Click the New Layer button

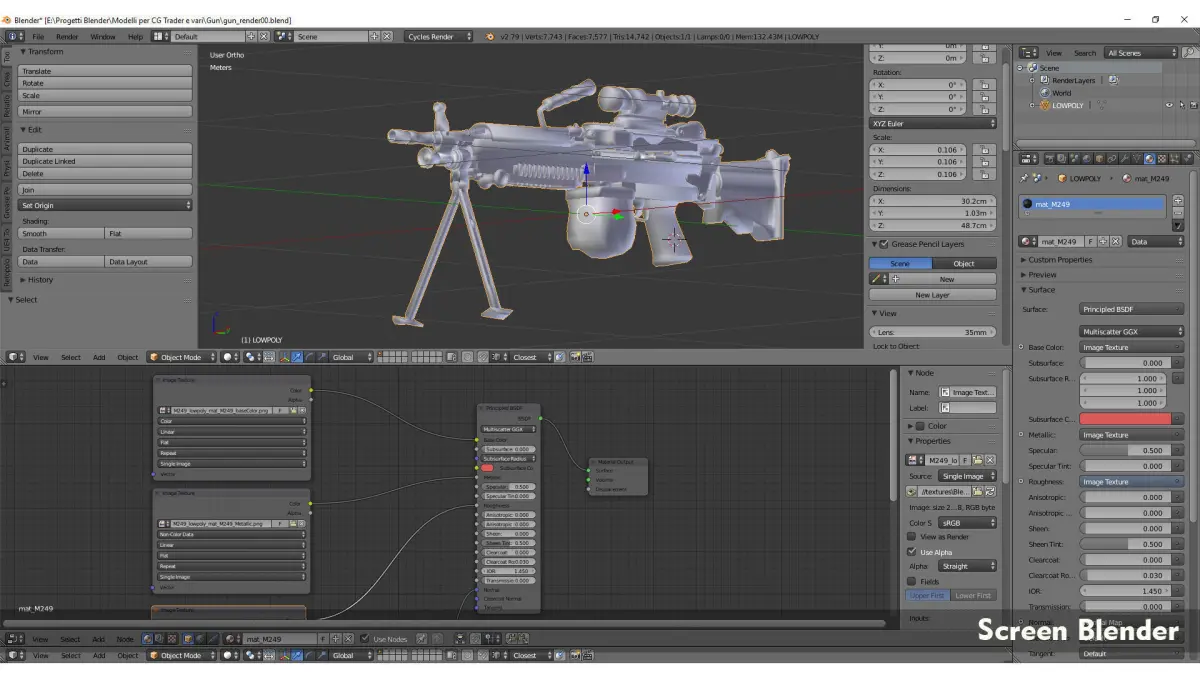933,295
